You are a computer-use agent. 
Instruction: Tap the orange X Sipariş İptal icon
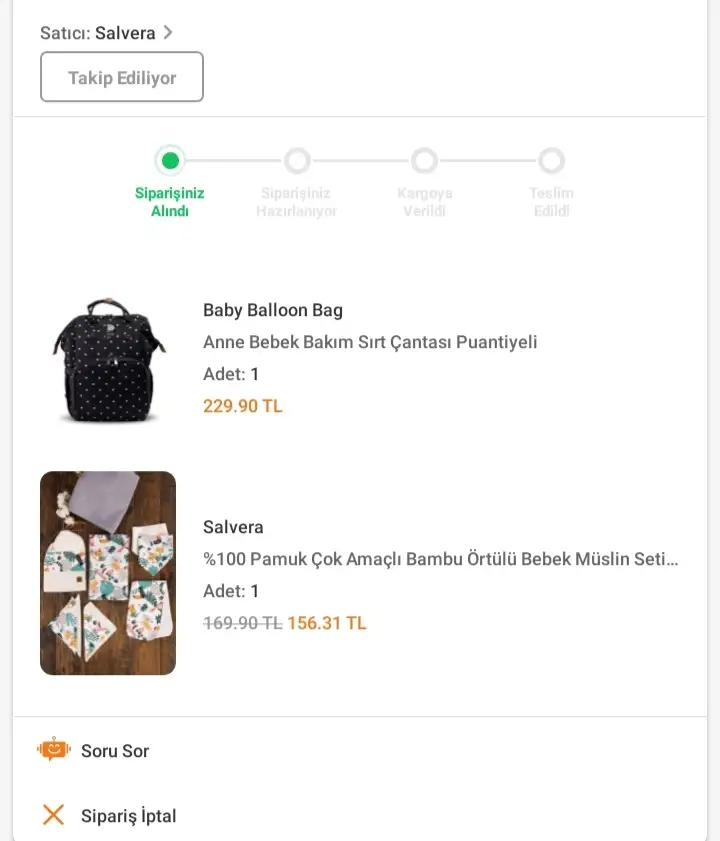click(x=54, y=815)
